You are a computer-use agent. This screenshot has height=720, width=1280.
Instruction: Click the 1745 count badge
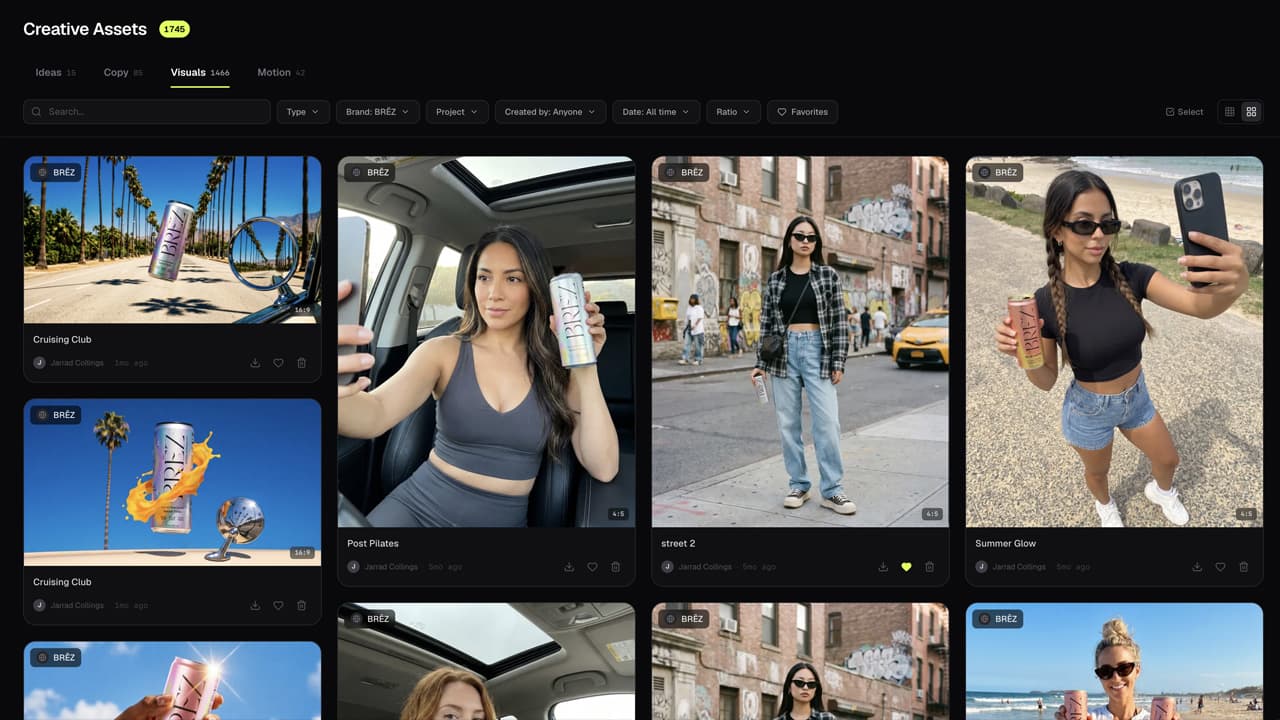point(175,29)
